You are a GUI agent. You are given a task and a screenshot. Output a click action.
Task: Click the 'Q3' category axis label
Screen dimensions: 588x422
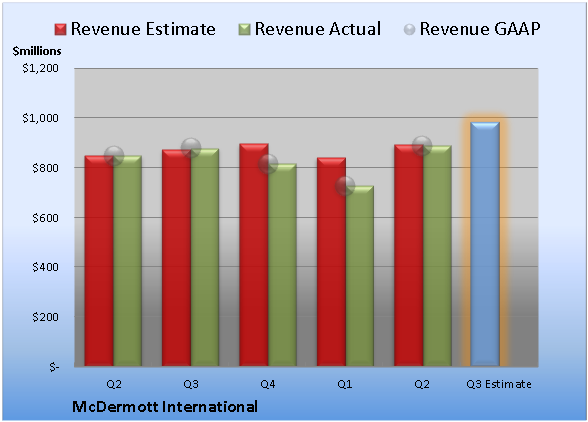[x=191, y=384]
